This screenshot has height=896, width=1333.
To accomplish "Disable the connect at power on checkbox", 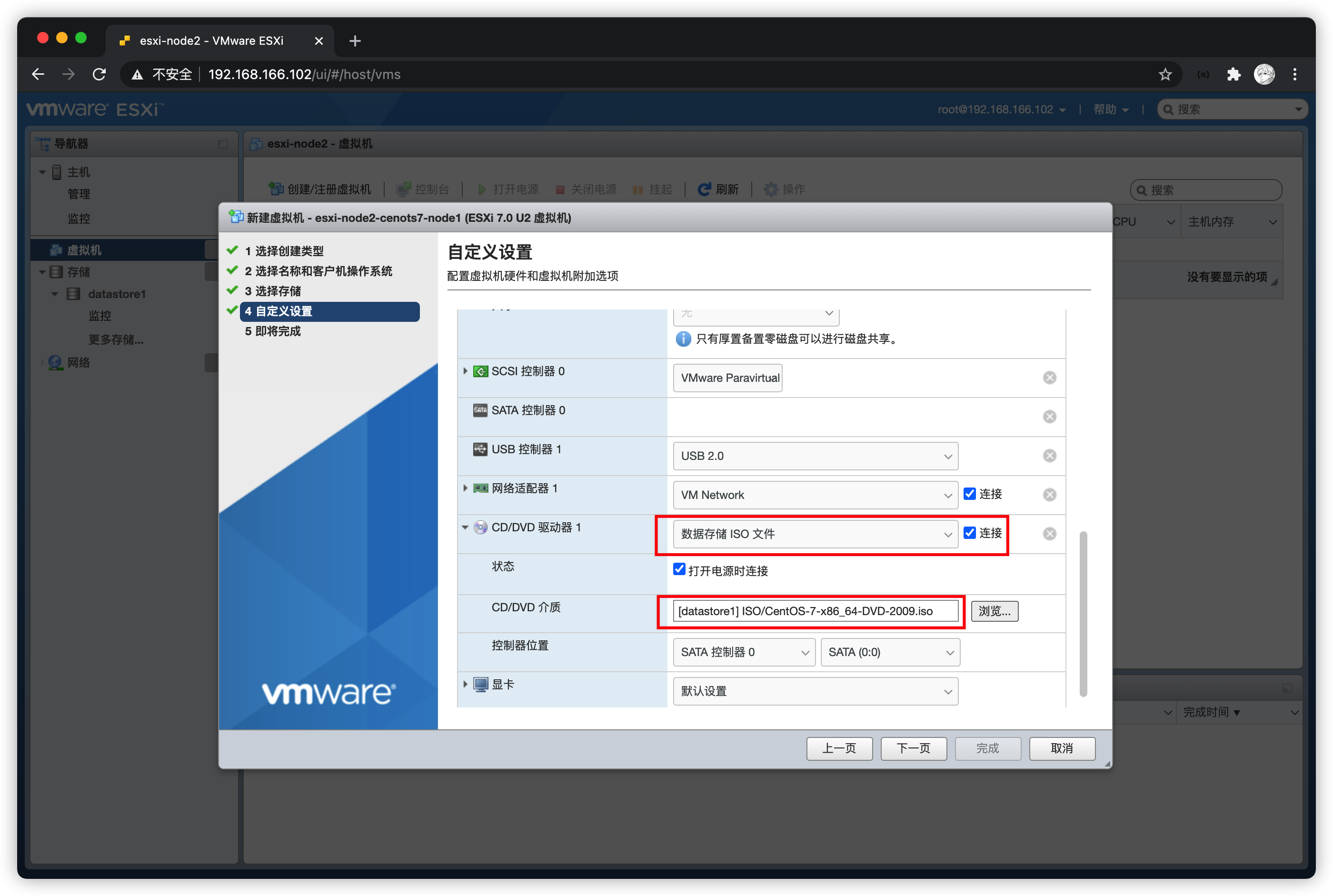I will (x=679, y=569).
